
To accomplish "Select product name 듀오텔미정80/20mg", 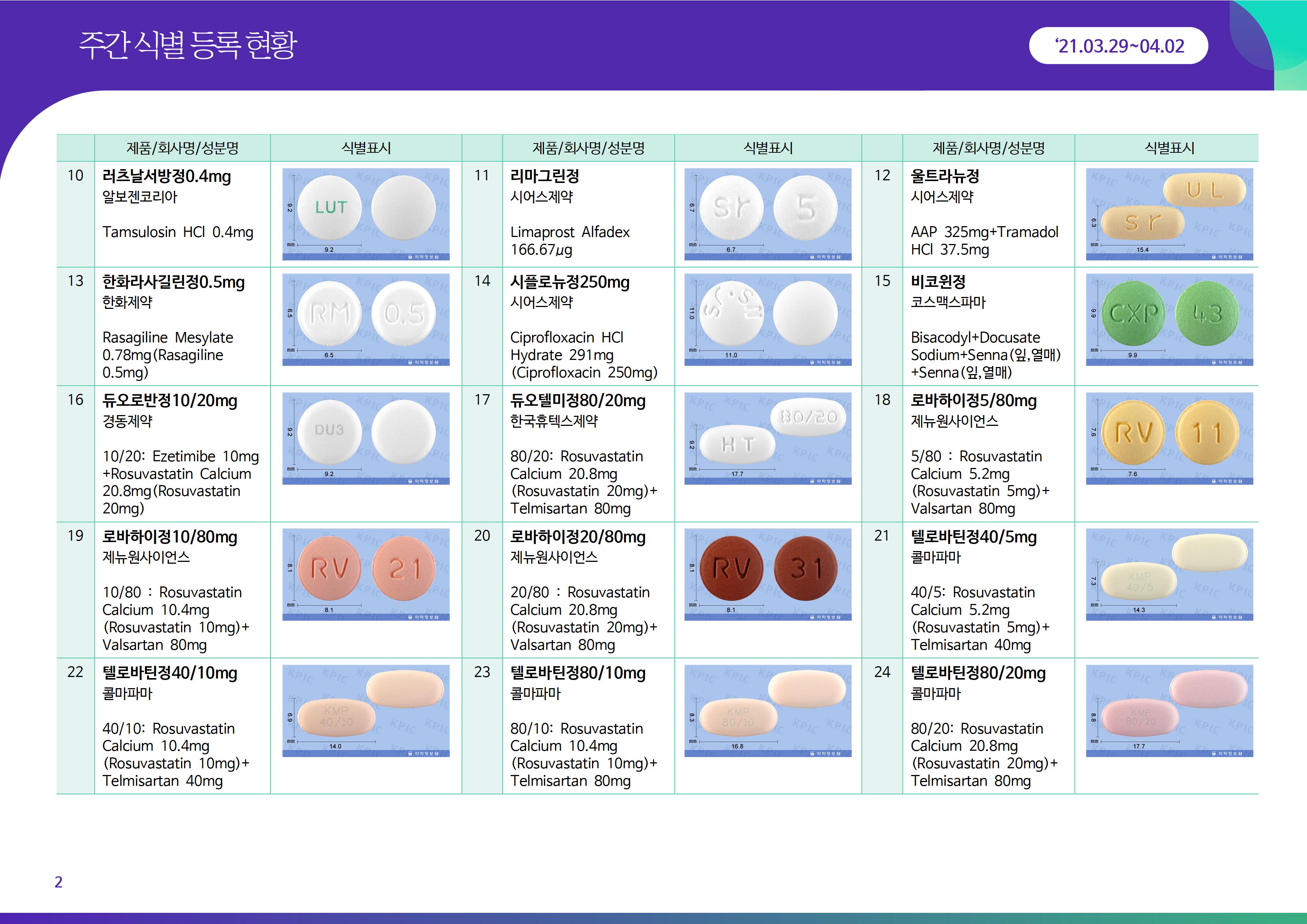I will pyautogui.click(x=577, y=401).
